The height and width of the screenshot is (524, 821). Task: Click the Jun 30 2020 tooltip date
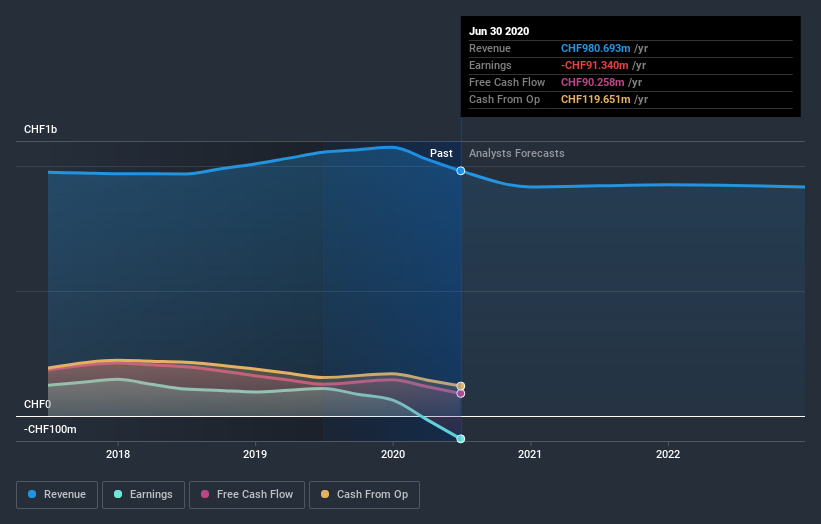pos(499,31)
